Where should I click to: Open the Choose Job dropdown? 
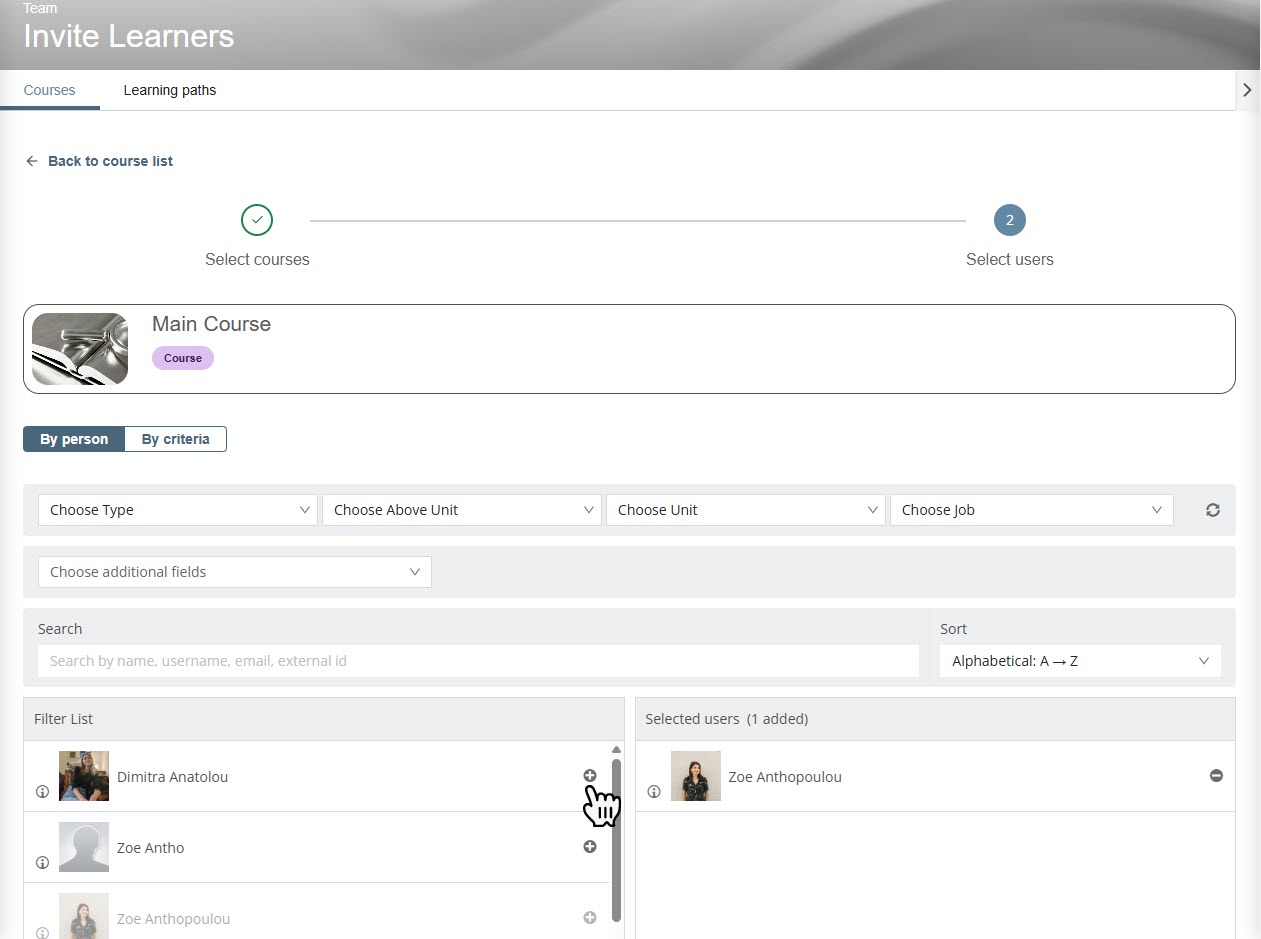click(1031, 510)
